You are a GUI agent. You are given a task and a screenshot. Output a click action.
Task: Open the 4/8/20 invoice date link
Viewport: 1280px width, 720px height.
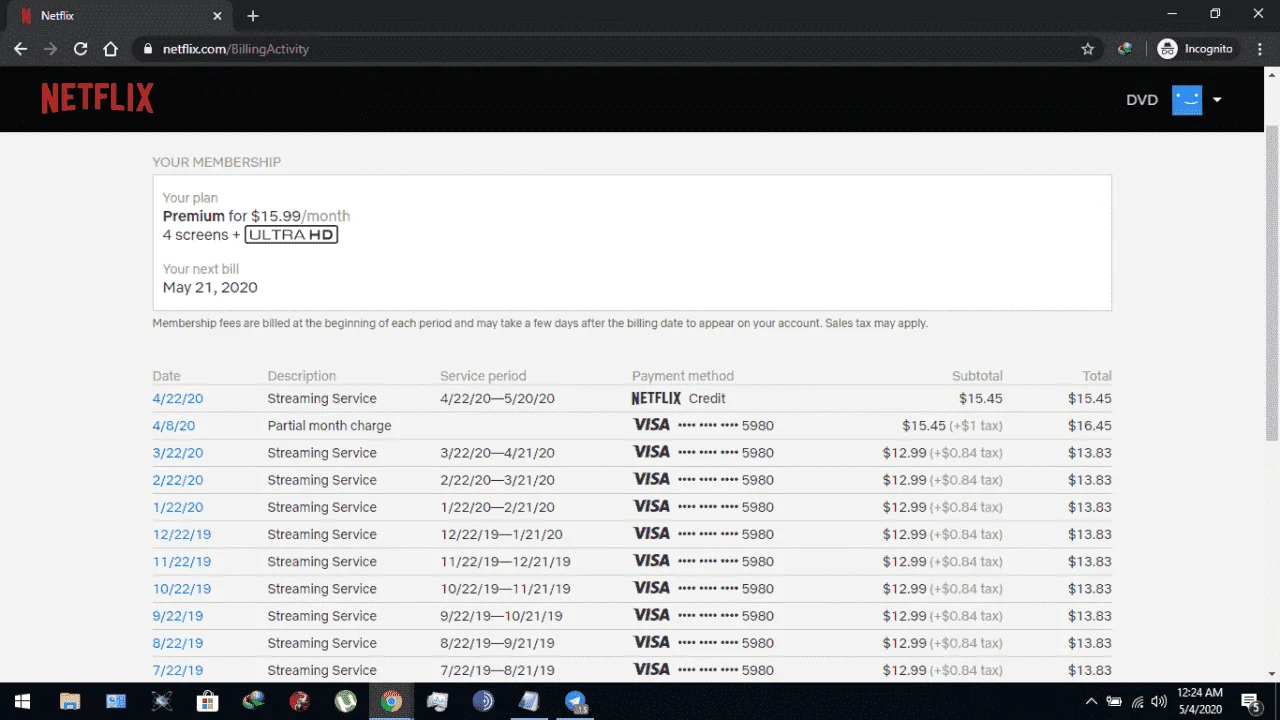coord(174,425)
